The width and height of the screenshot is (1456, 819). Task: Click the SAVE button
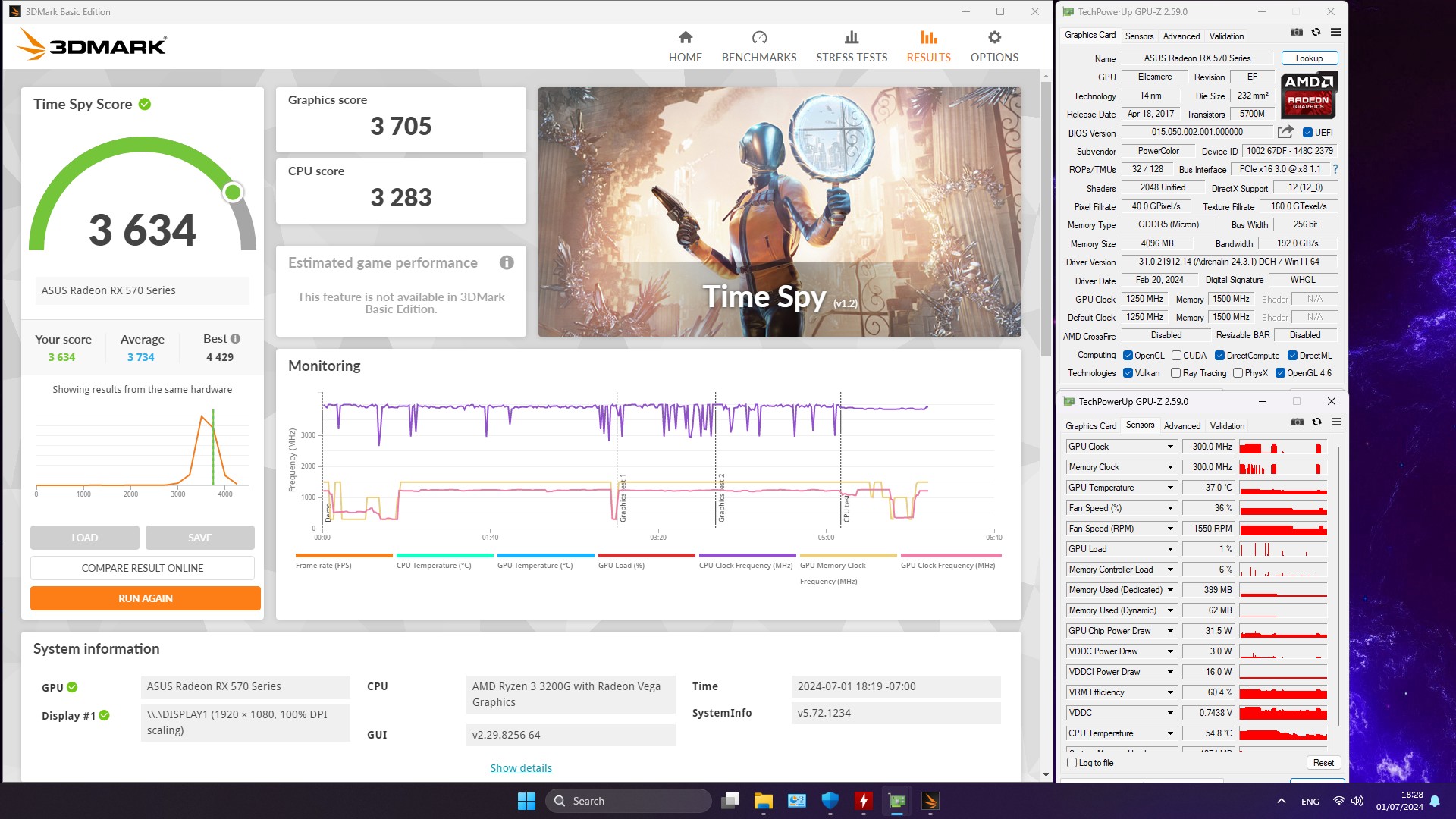coord(200,538)
